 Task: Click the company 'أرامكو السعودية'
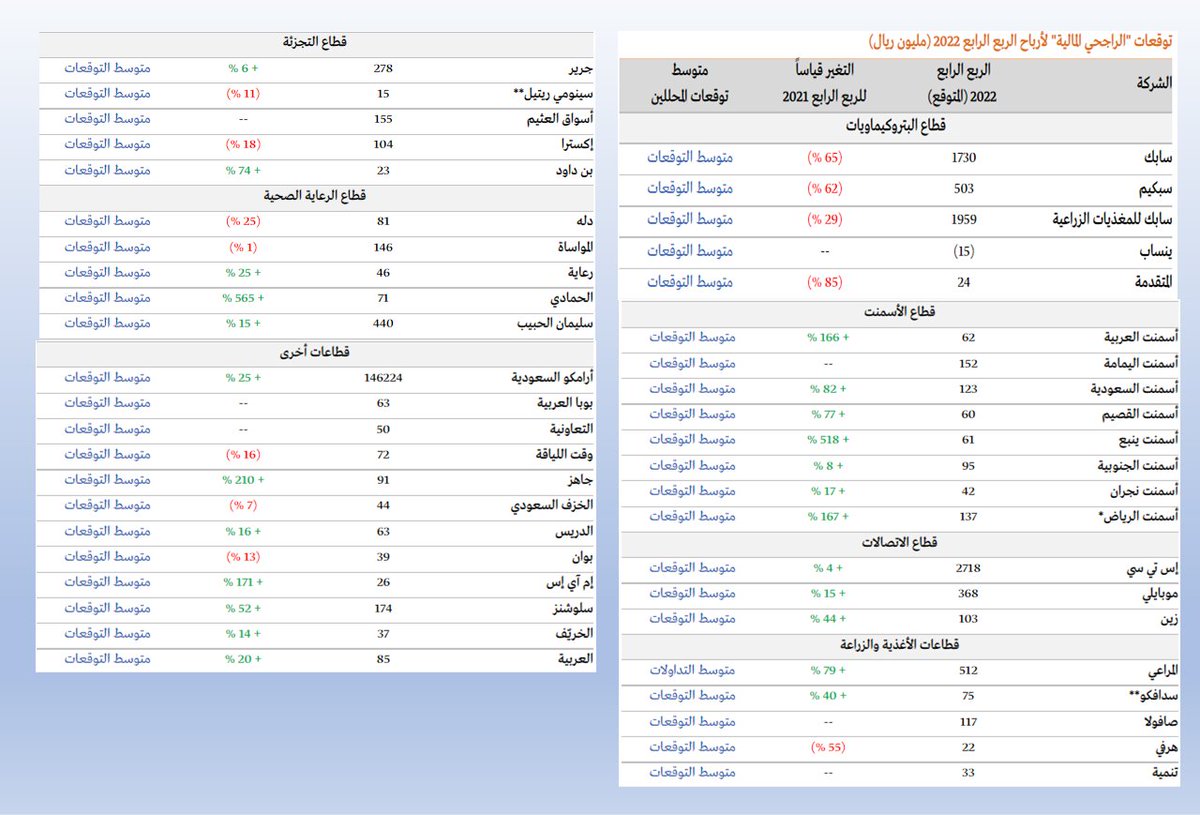[x=553, y=378]
